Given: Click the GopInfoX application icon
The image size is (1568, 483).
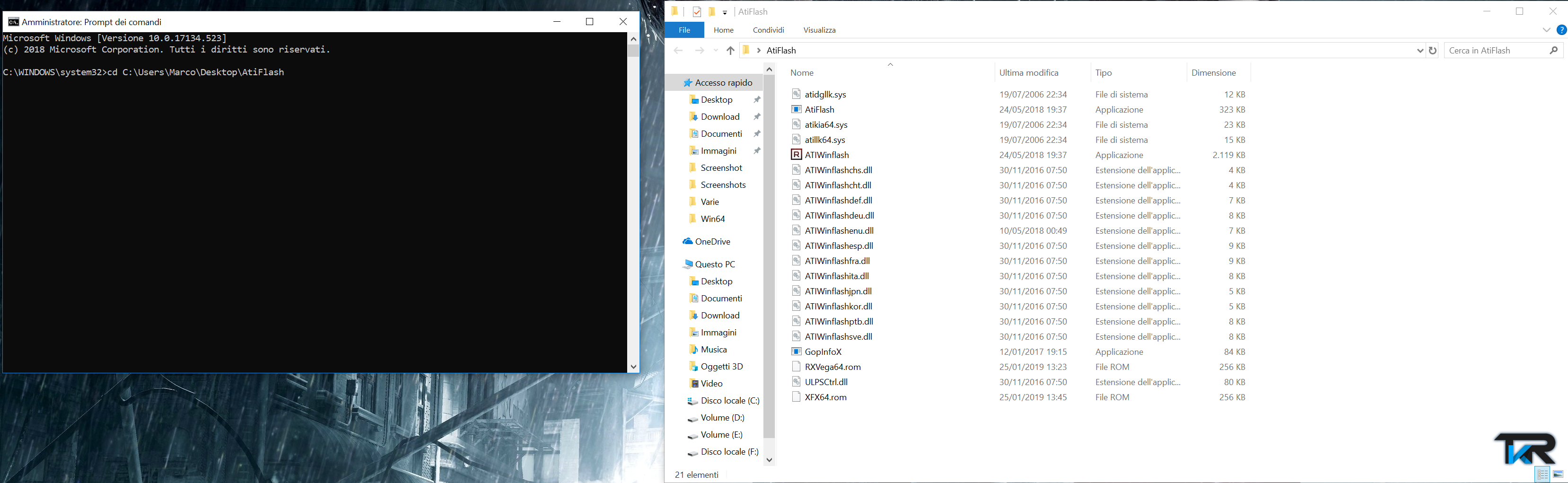Looking at the screenshot, I should 796,351.
